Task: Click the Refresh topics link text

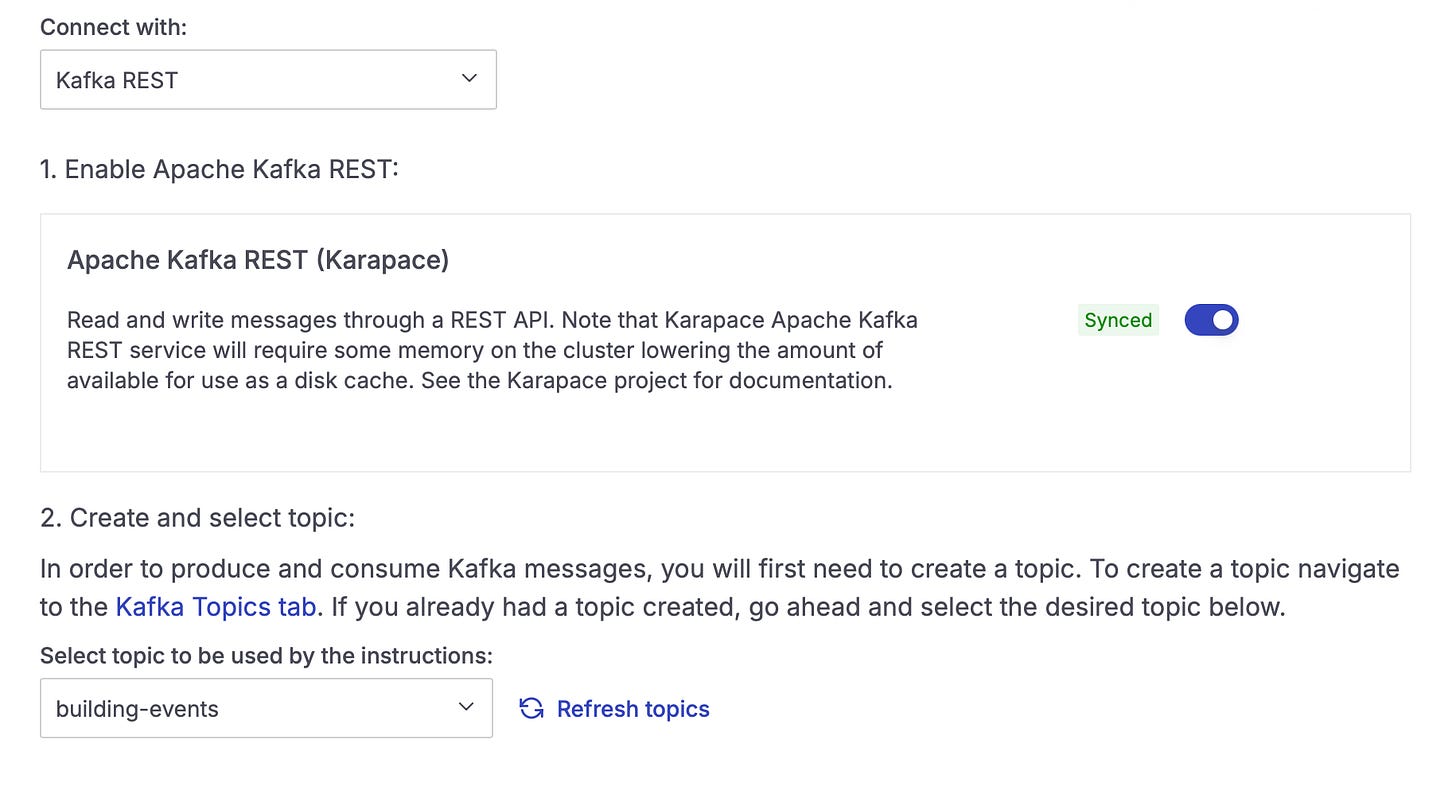Action: (x=633, y=709)
